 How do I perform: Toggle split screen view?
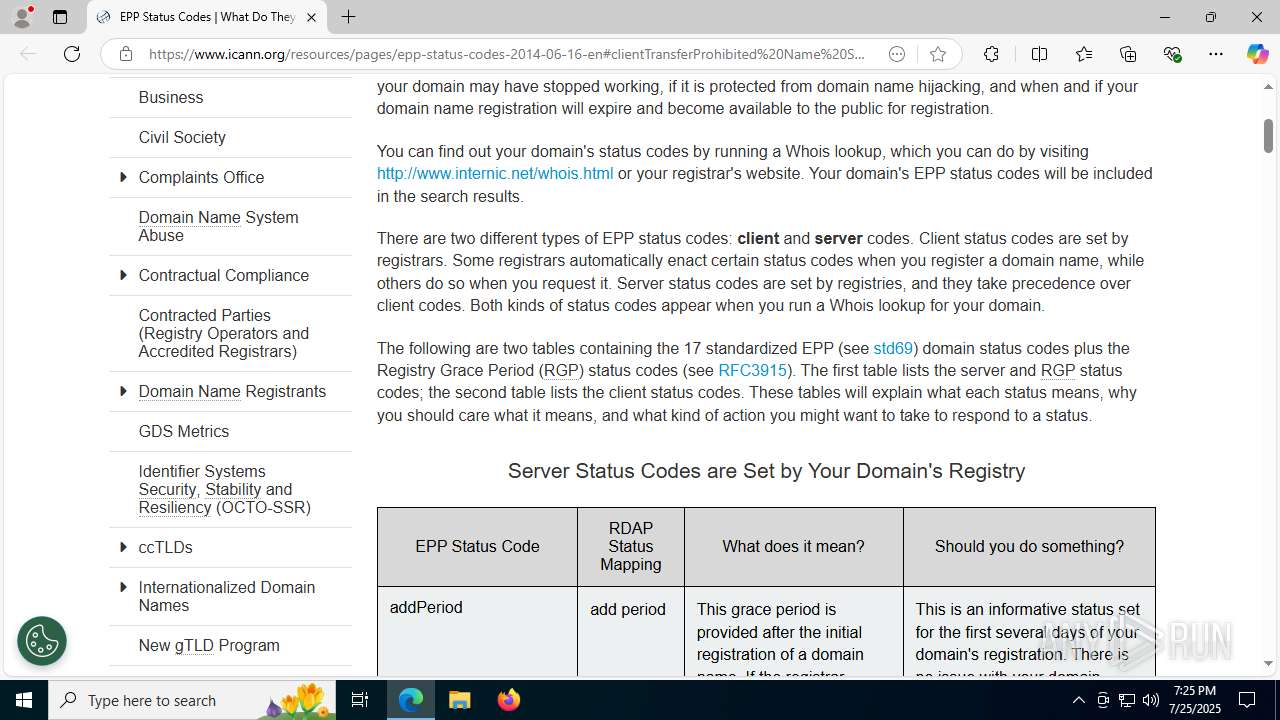[x=1039, y=54]
